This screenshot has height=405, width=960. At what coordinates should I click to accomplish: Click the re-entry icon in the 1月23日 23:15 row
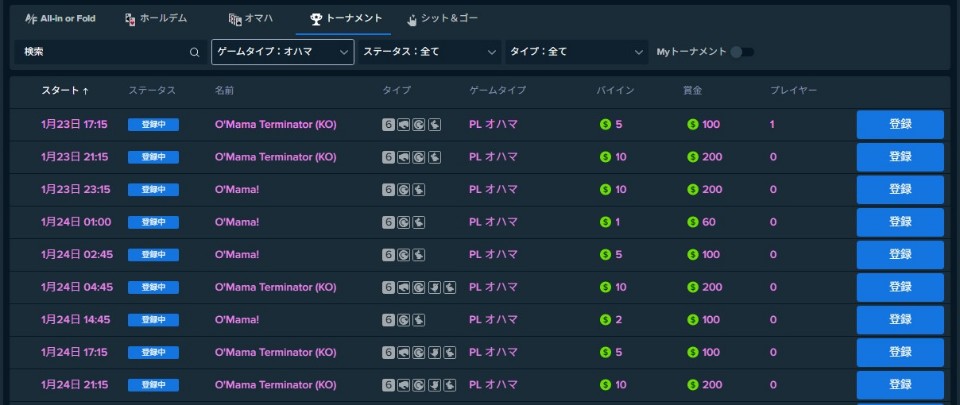click(403, 190)
